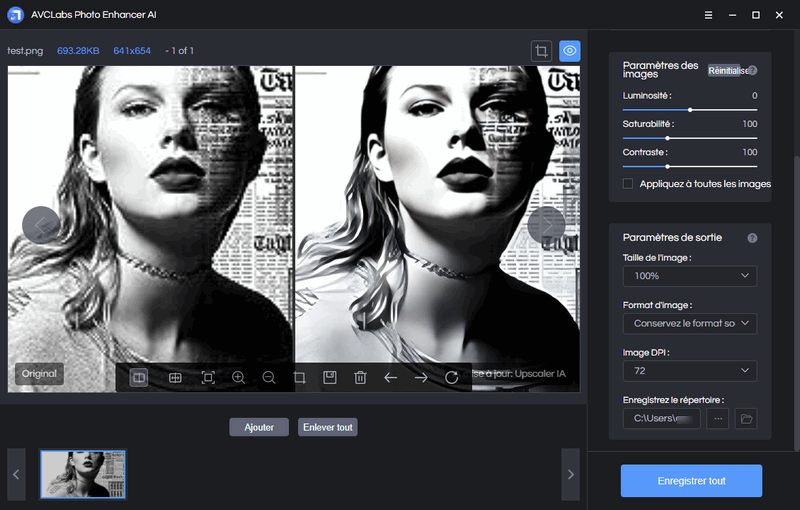The height and width of the screenshot is (510, 800).
Task: Click the file size 693.28KB
Action: (x=78, y=51)
